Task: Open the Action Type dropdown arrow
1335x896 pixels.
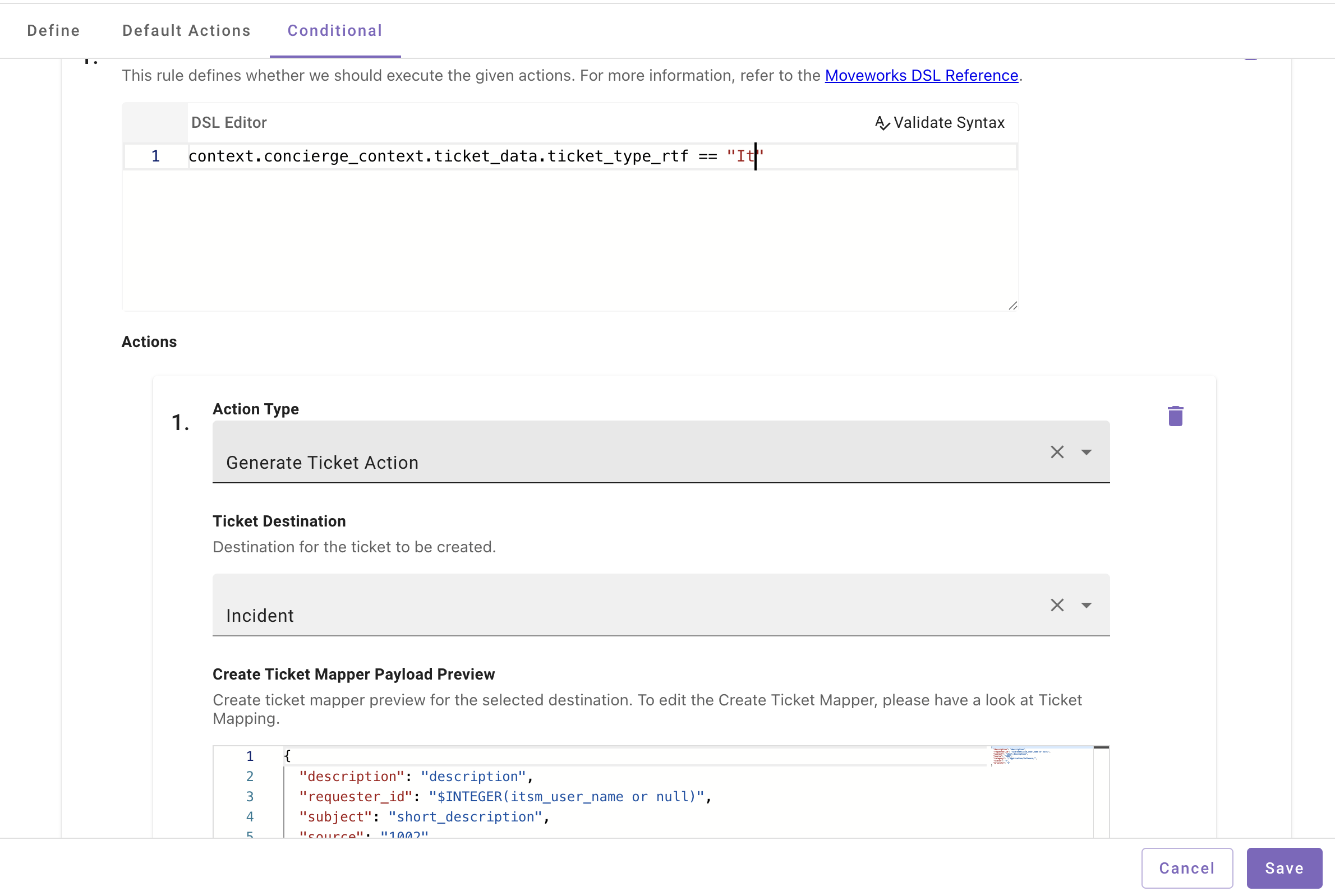Action: [1086, 452]
